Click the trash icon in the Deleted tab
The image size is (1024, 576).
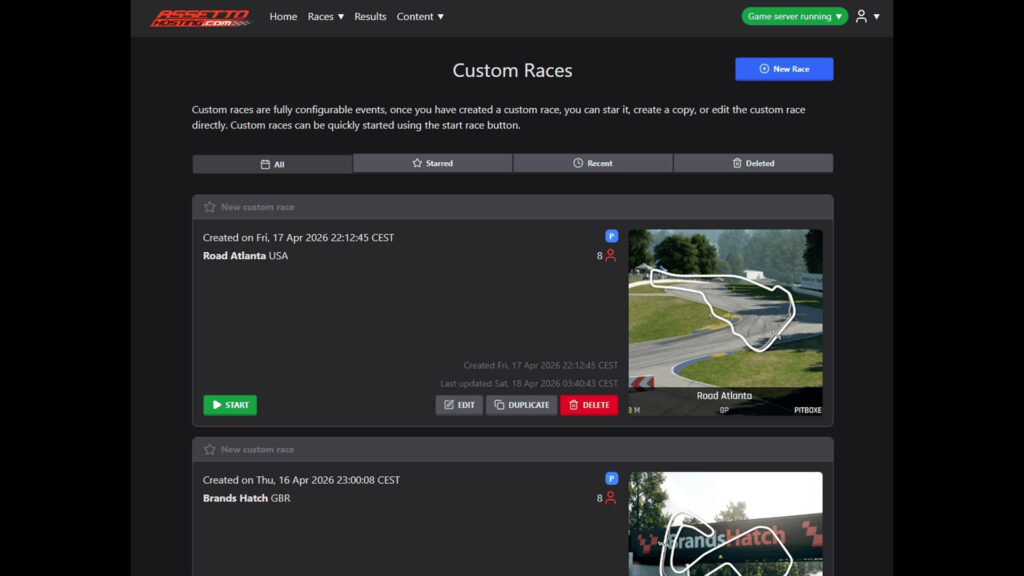click(737, 163)
